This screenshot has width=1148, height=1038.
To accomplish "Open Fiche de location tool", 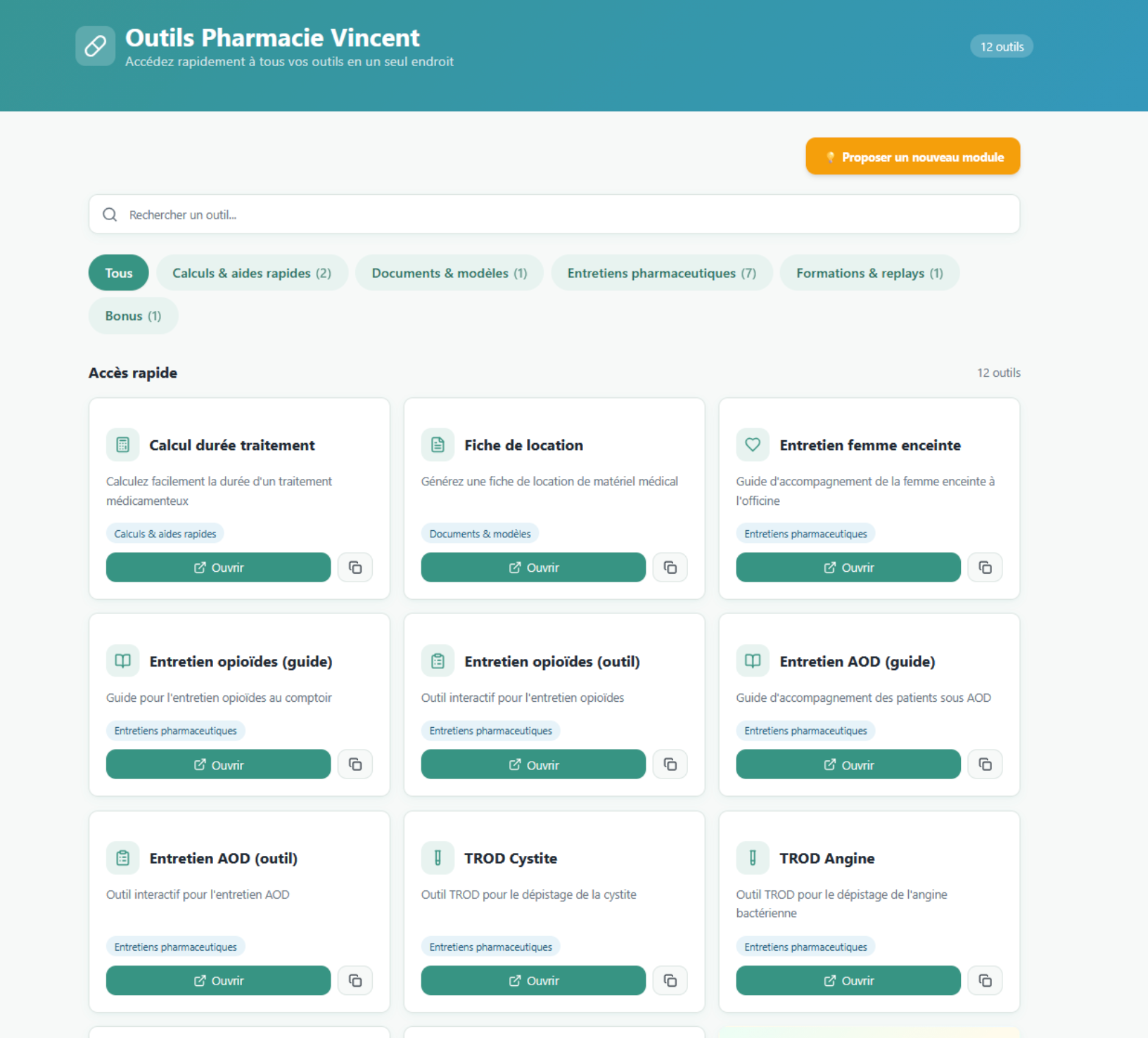I will point(533,567).
